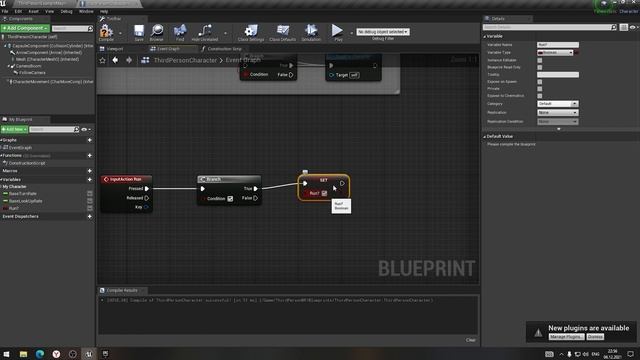Click the ThirdPersonCharacter breadcrumb

185,60
